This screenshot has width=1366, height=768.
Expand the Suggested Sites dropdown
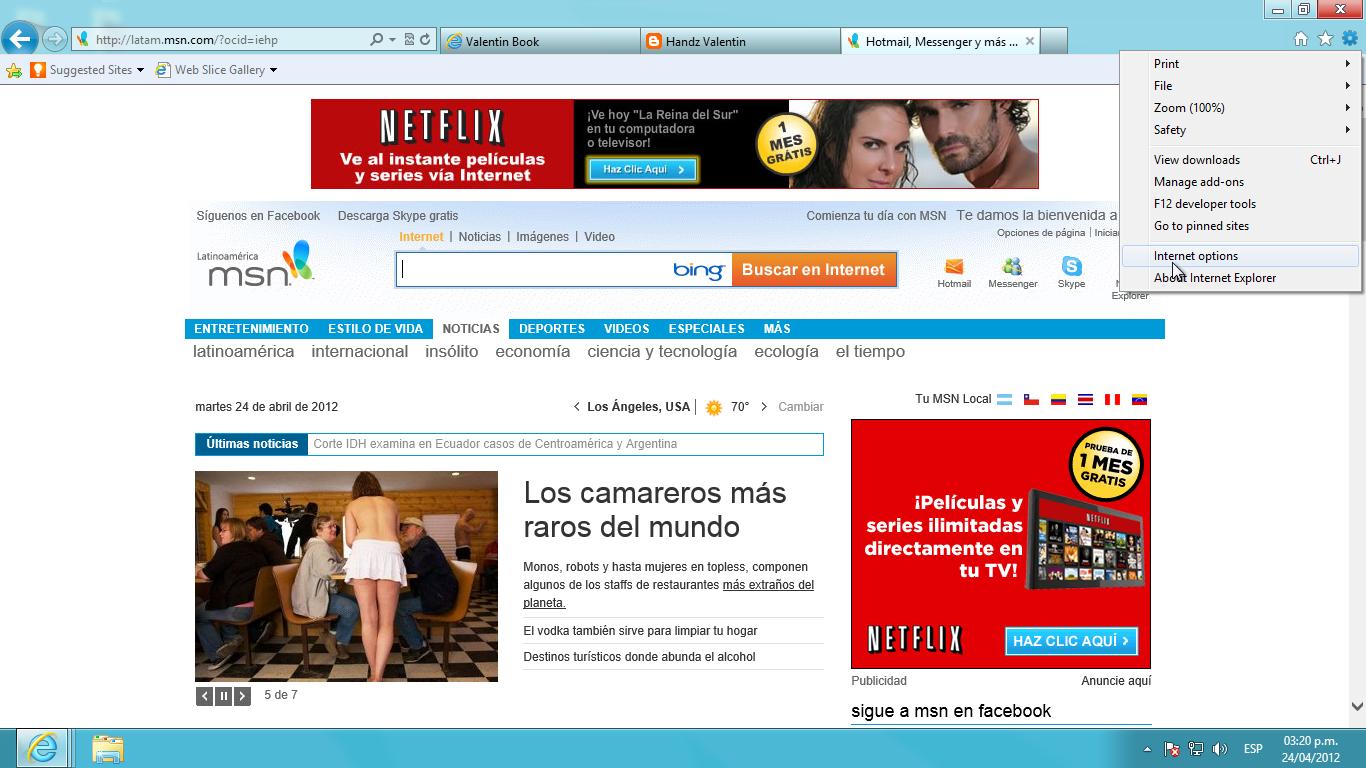point(140,70)
